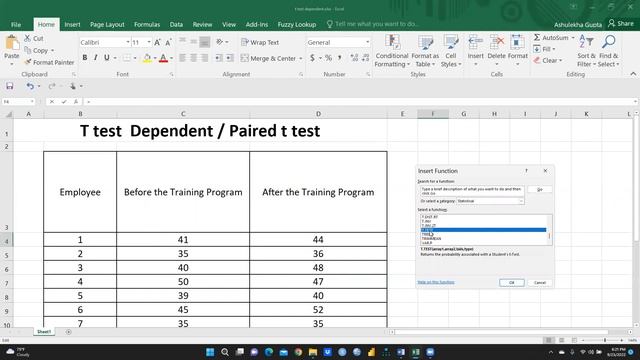This screenshot has height=360, width=640.
Task: Click the Paste clipboard icon
Action: [12, 43]
